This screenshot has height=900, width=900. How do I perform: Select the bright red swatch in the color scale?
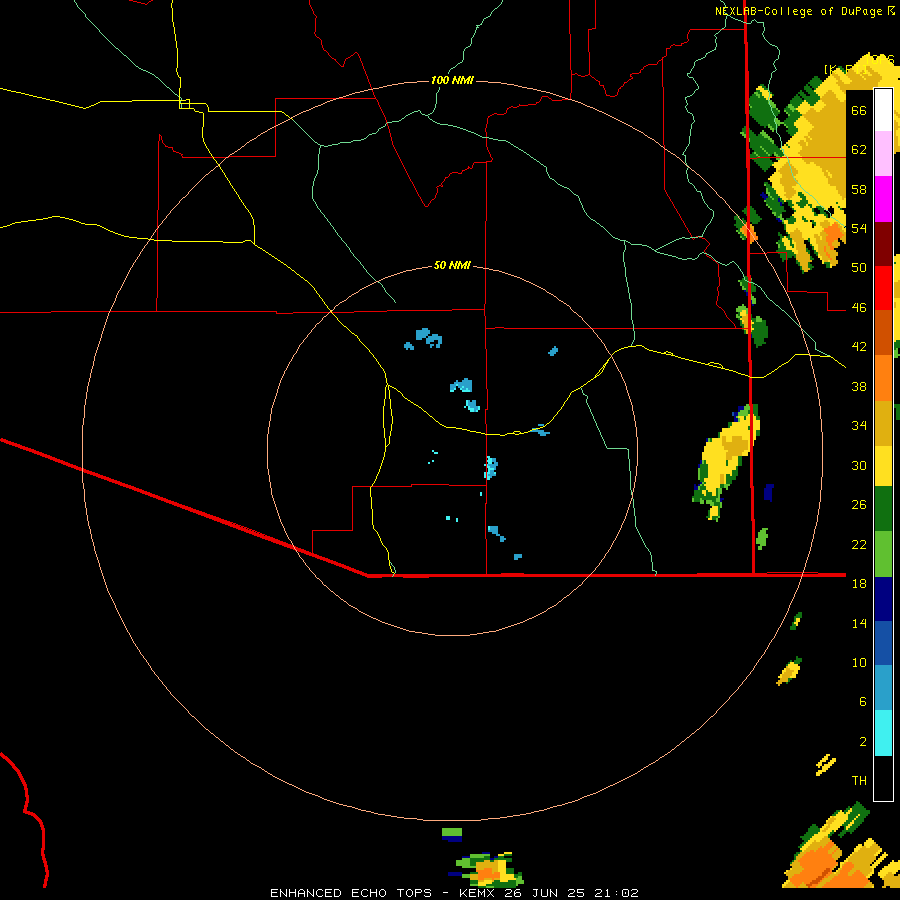pos(883,288)
